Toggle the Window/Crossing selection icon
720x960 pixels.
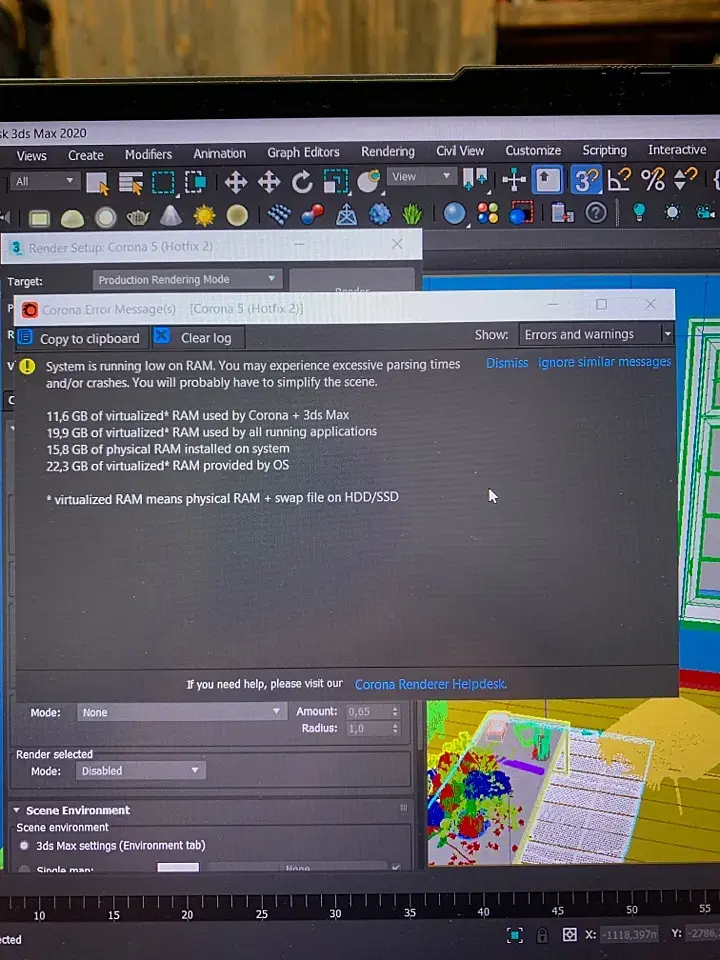[195, 182]
